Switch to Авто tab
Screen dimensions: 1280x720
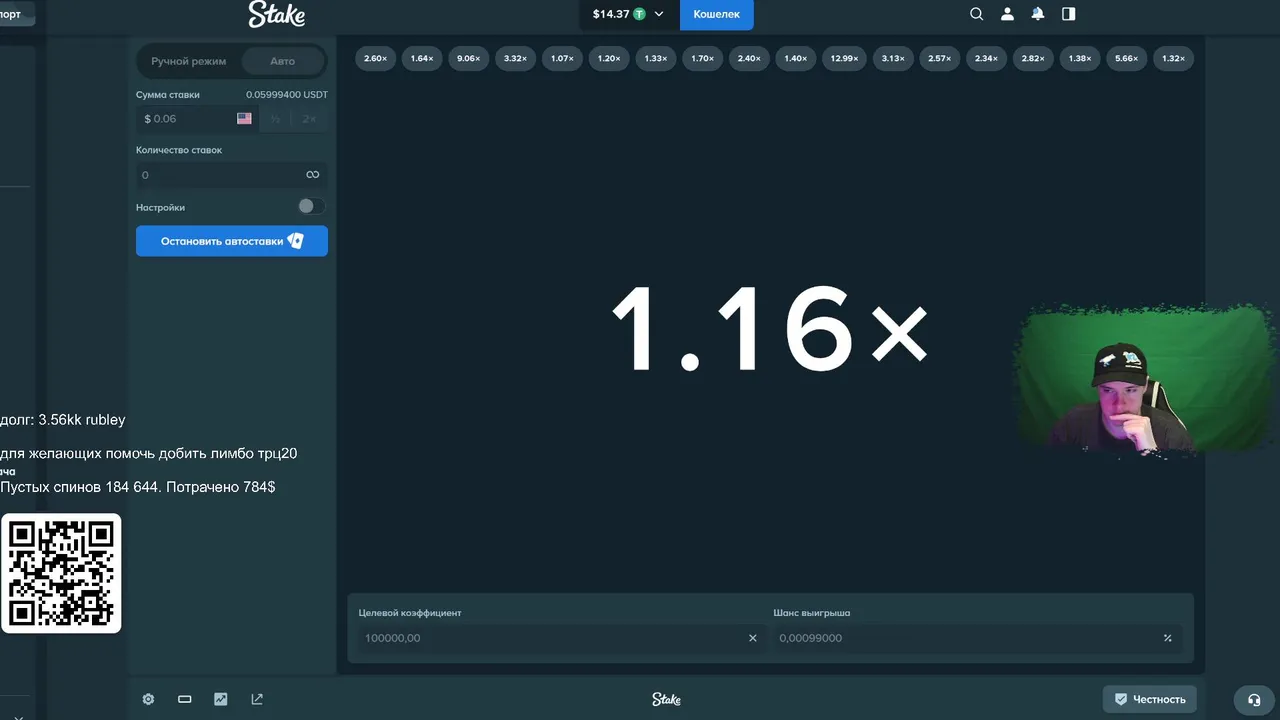(x=282, y=61)
